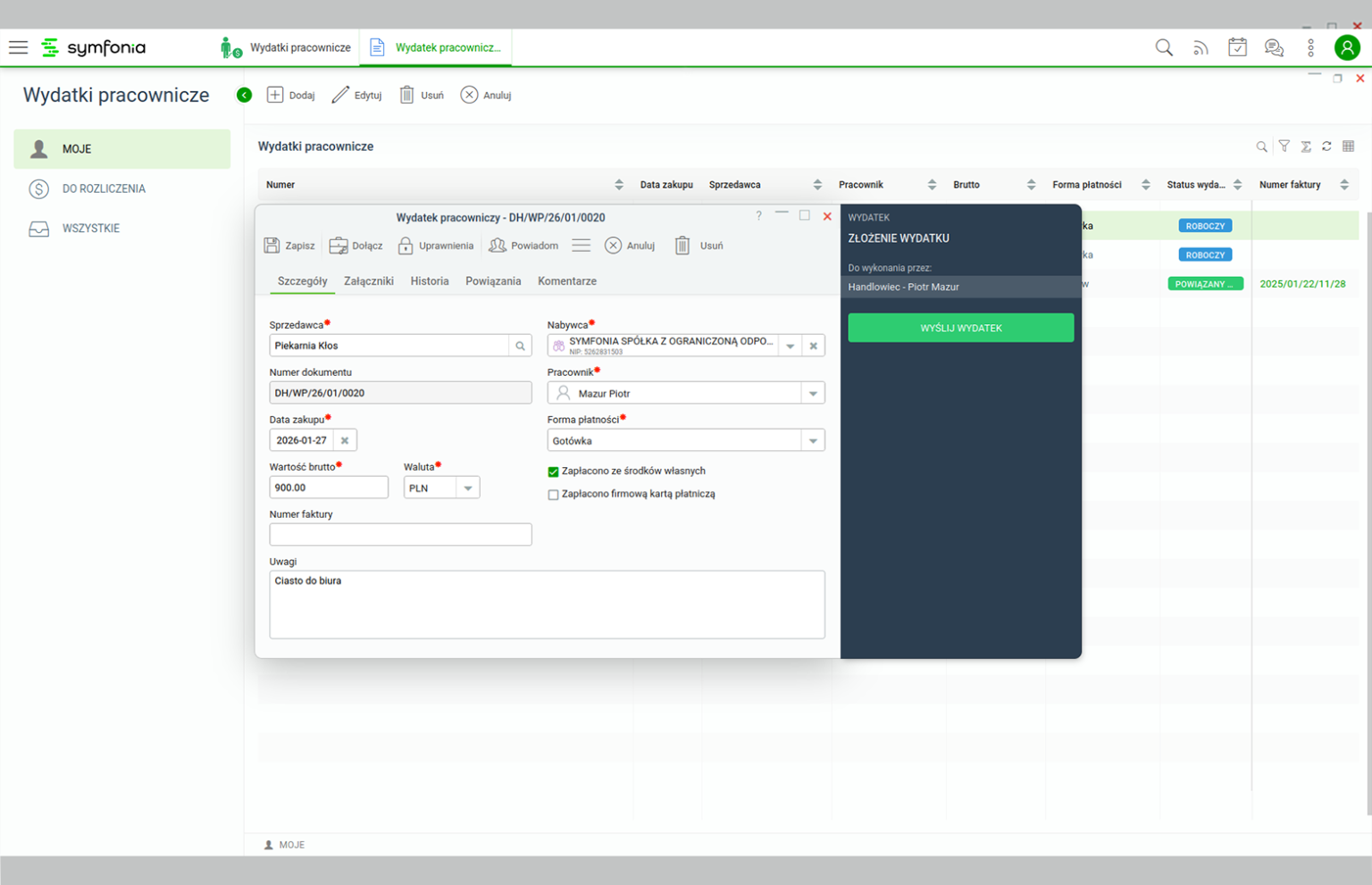The width and height of the screenshot is (1372, 885).
Task: Open the green user profile avatar
Action: (x=1347, y=47)
